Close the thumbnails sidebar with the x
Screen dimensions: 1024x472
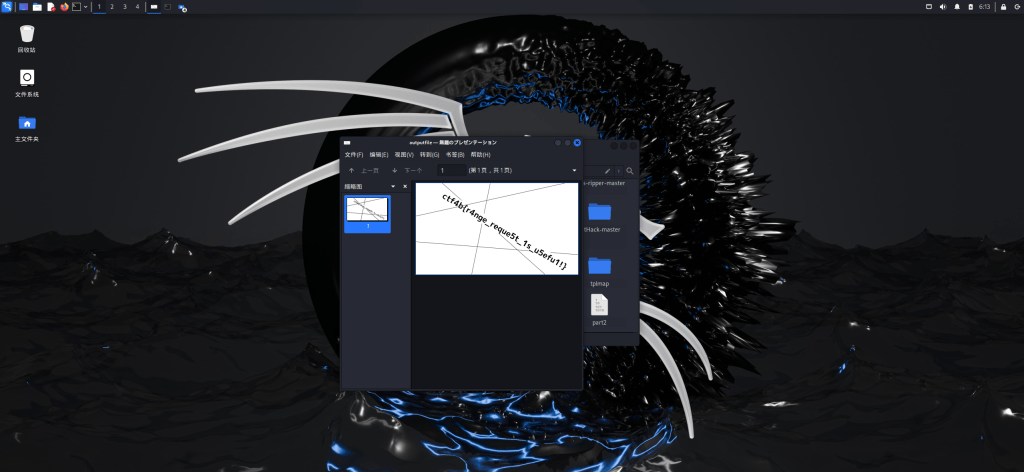point(405,187)
